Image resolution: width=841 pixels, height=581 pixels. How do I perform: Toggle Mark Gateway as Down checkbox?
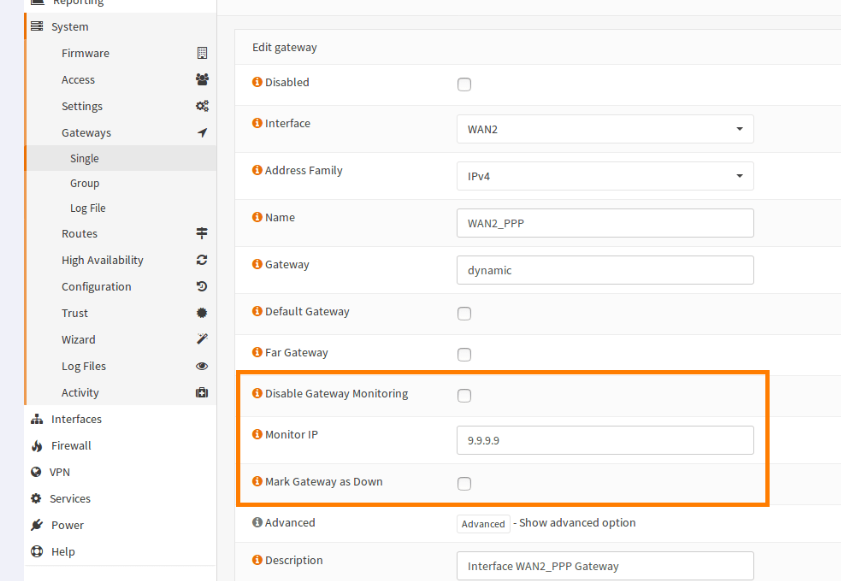(x=464, y=484)
